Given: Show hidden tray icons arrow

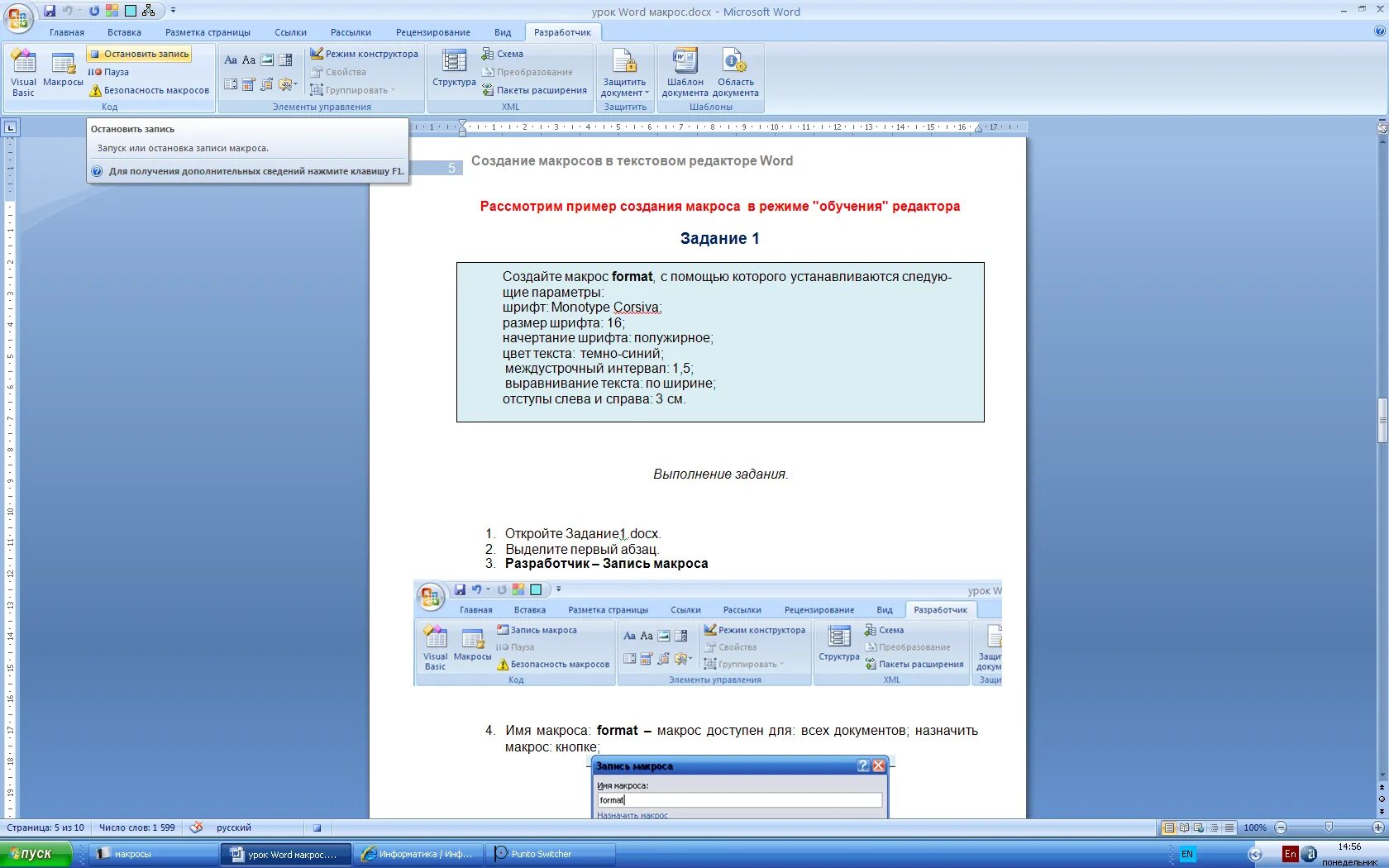Looking at the screenshot, I should coord(1255,854).
